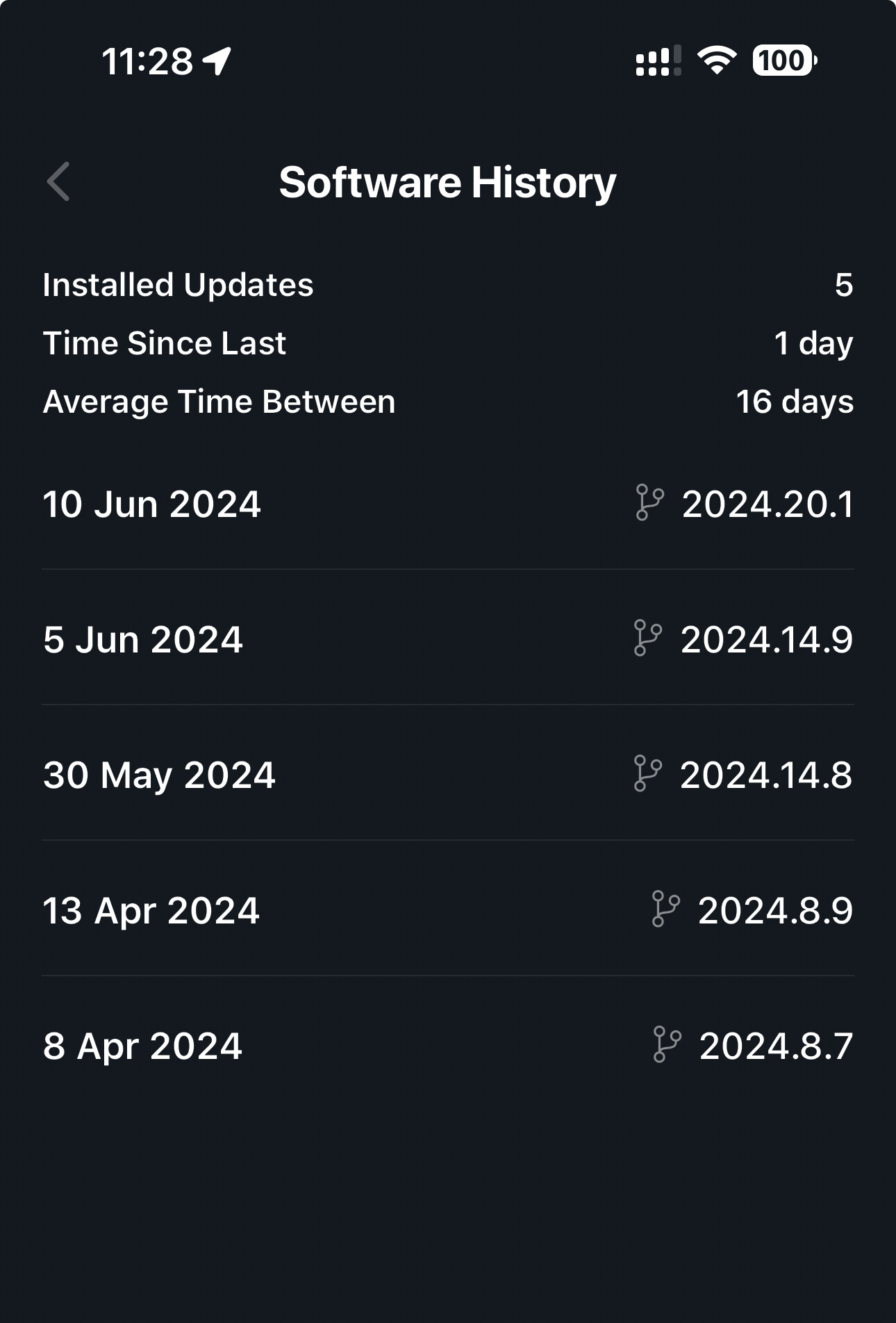This screenshot has width=896, height=1323.
Task: Tap the cellular signal indicator
Action: [658, 61]
